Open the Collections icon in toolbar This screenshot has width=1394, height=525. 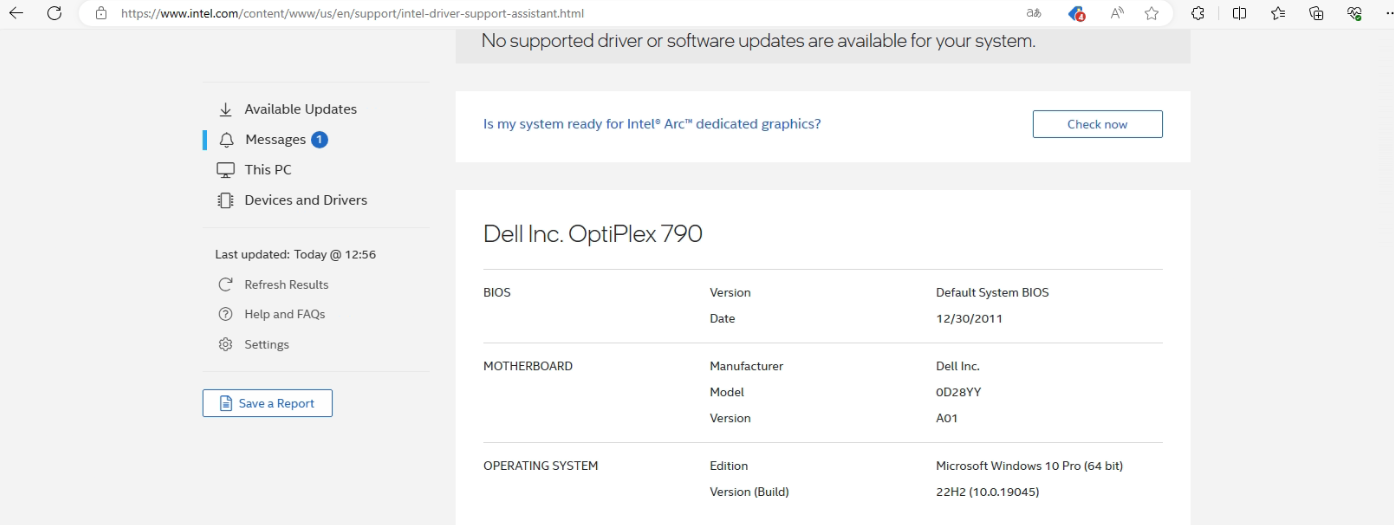click(x=1316, y=13)
